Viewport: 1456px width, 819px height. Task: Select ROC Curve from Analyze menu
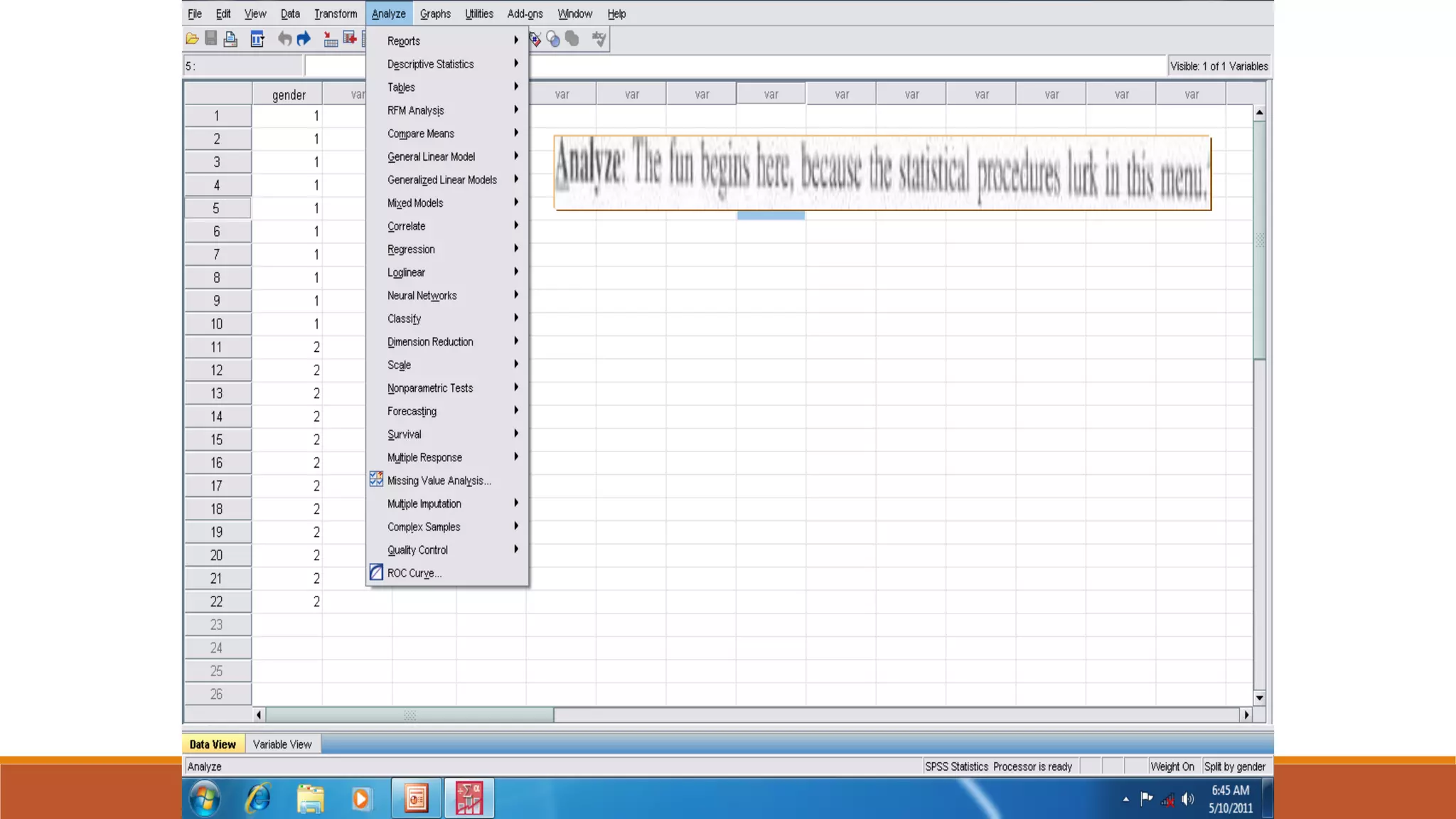pyautogui.click(x=414, y=573)
